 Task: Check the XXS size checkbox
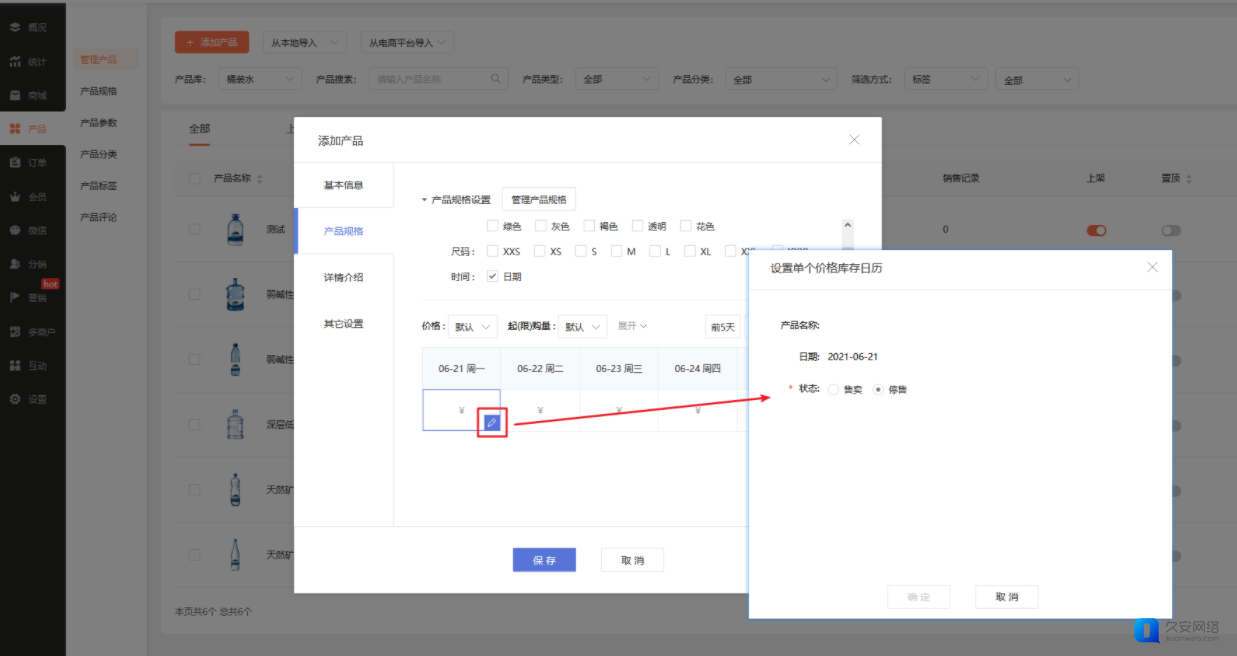click(x=492, y=252)
